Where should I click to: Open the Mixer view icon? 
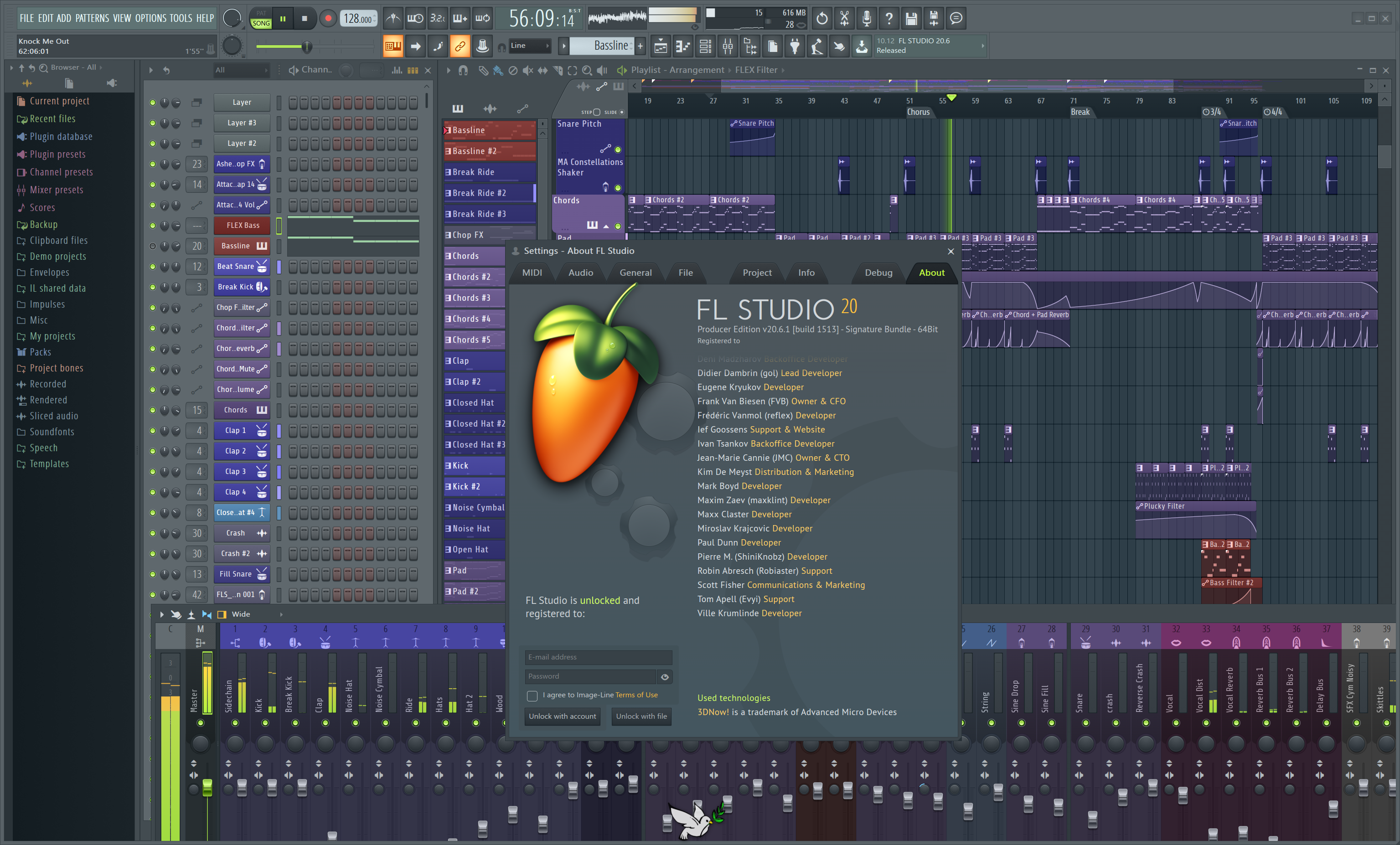click(x=728, y=46)
